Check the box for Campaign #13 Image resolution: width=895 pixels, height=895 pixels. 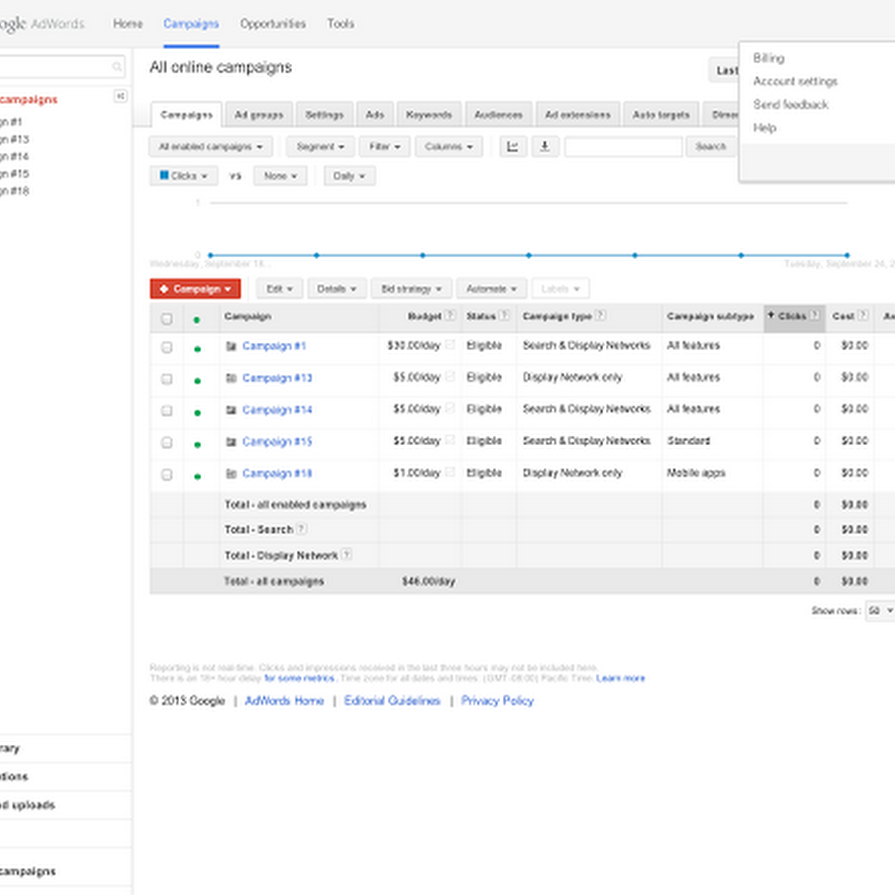pyautogui.click(x=167, y=379)
